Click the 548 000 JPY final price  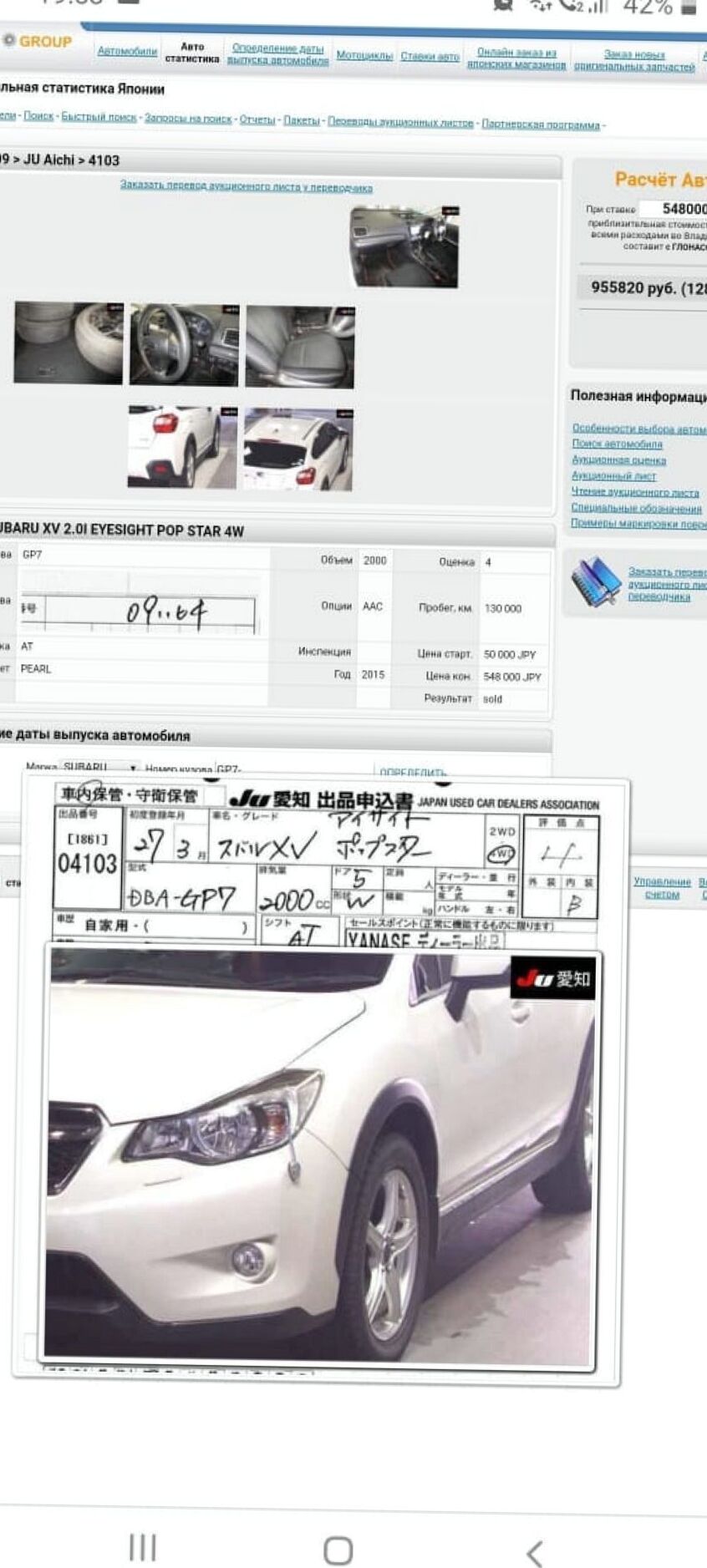(x=512, y=677)
